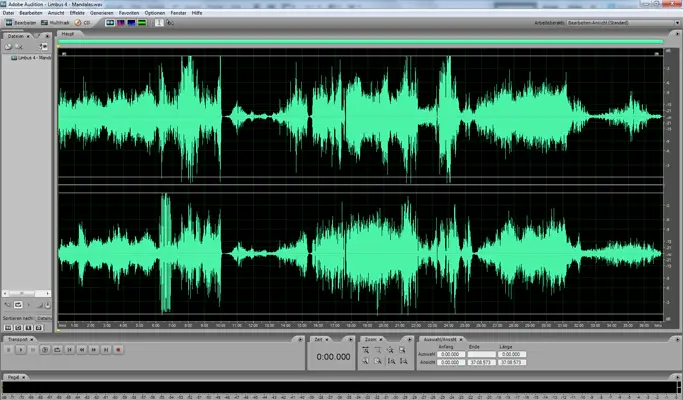This screenshot has width=683, height=400.
Task: Click the fast forward transport button
Action: coord(93,349)
